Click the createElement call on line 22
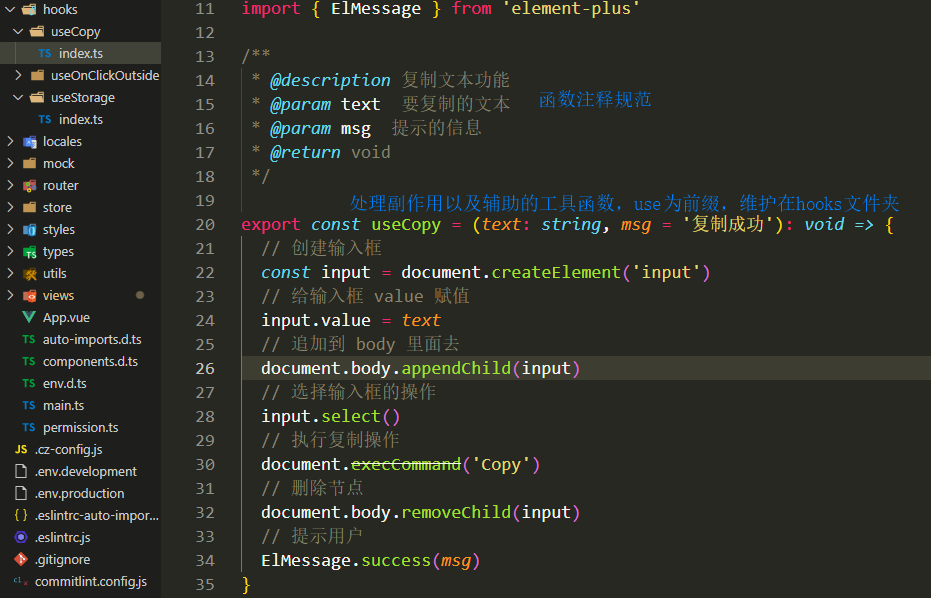This screenshot has height=598, width=931. pyautogui.click(x=556, y=272)
